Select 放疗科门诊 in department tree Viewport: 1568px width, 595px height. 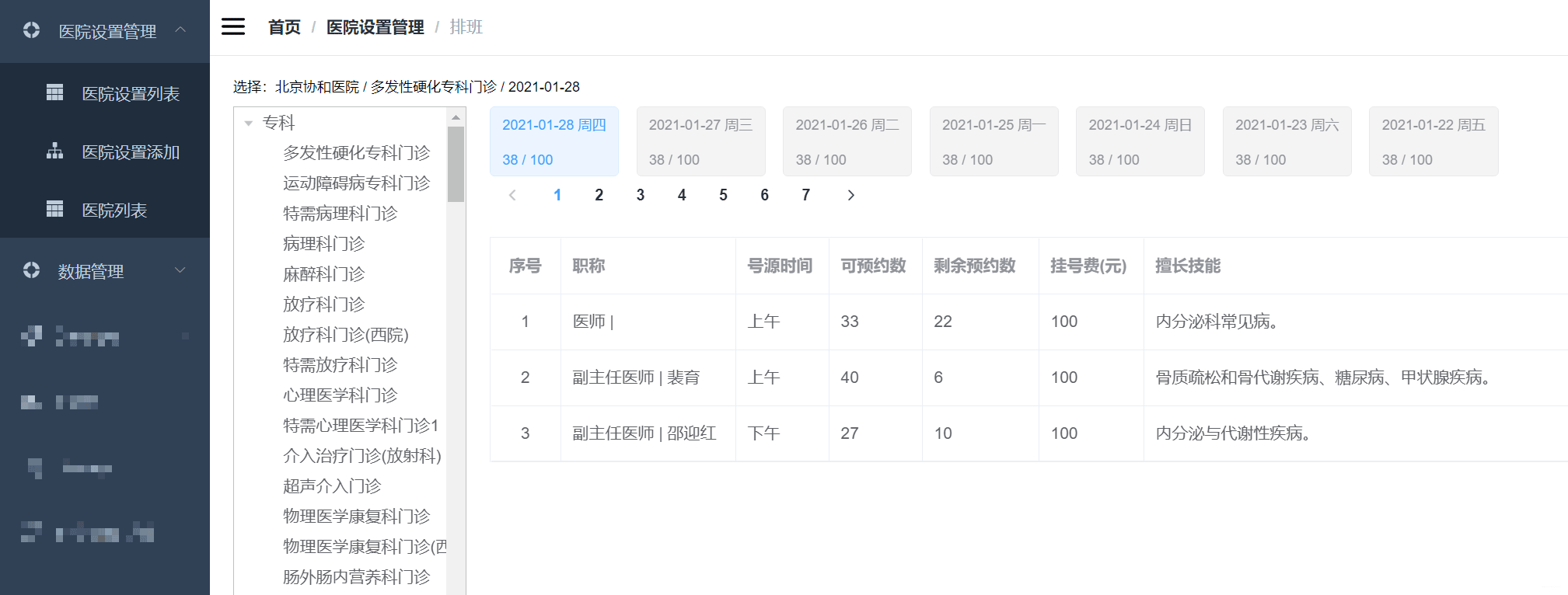323,304
